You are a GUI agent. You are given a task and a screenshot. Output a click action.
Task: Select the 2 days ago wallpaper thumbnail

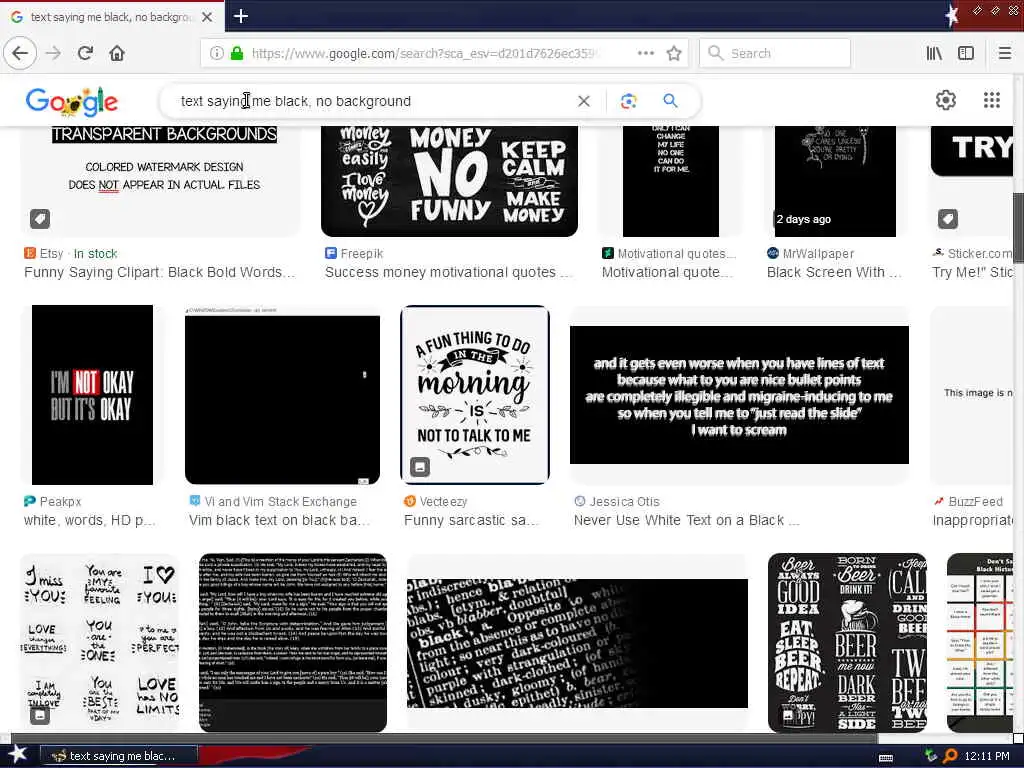pyautogui.click(x=835, y=181)
